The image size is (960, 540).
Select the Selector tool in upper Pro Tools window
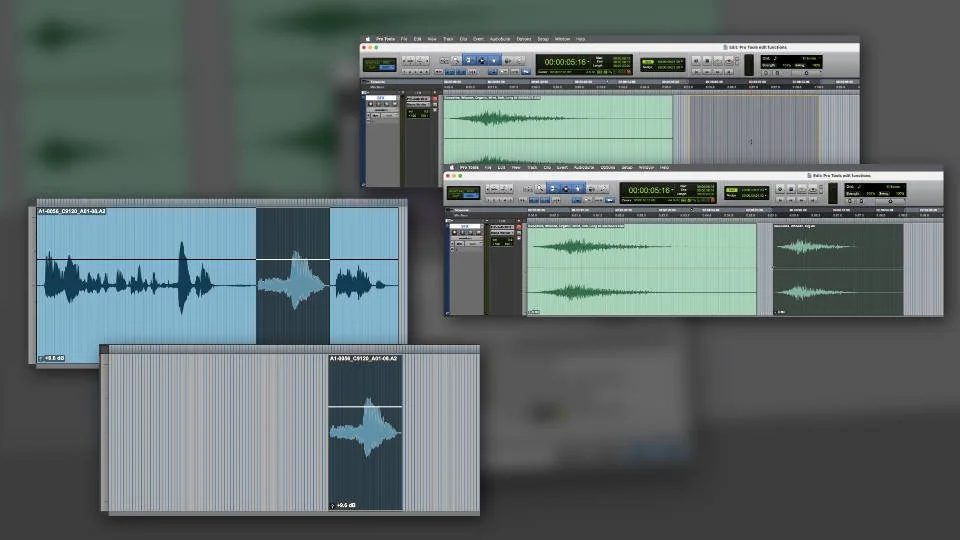coord(482,61)
